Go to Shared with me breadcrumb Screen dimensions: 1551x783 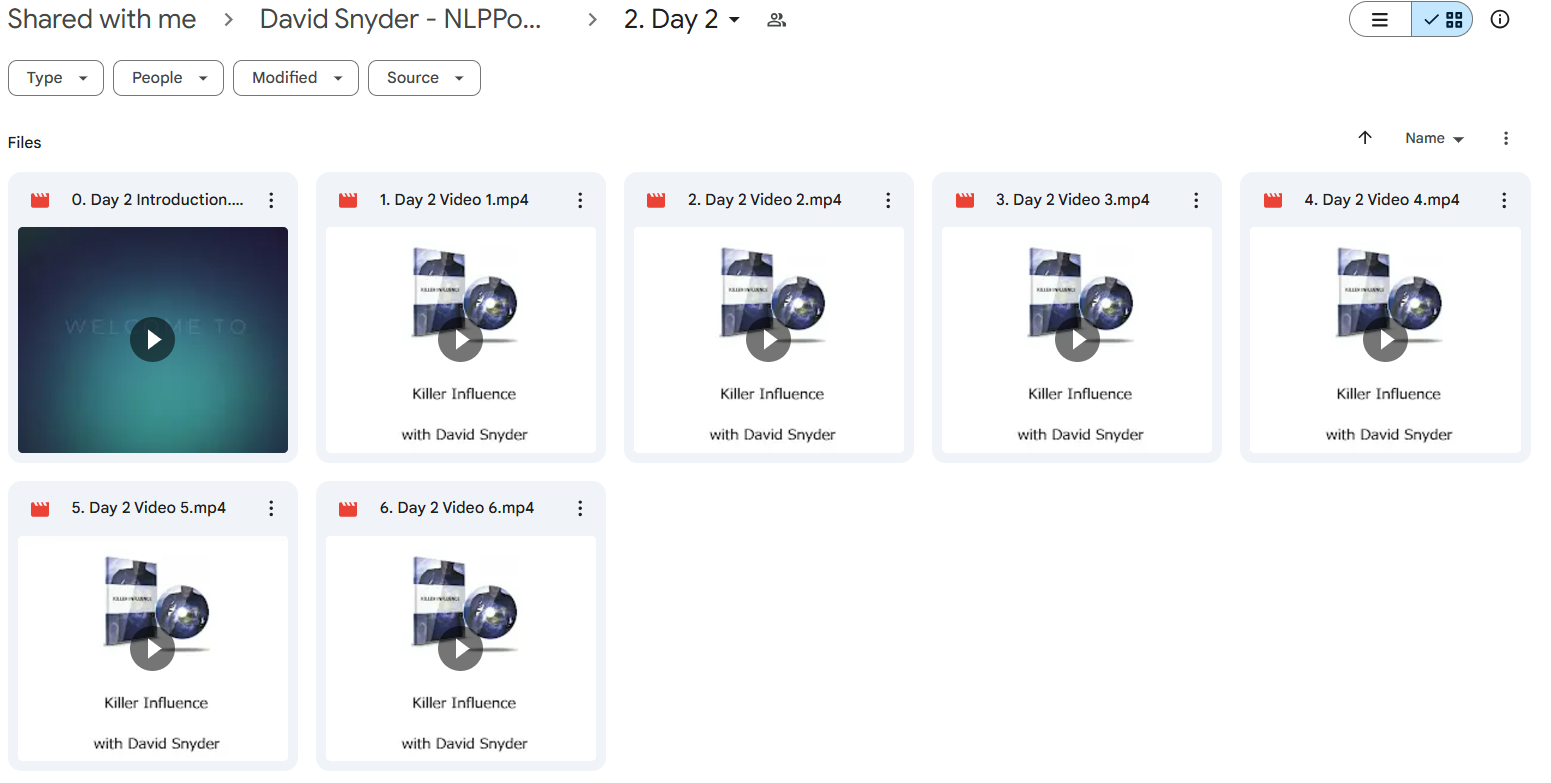102,19
